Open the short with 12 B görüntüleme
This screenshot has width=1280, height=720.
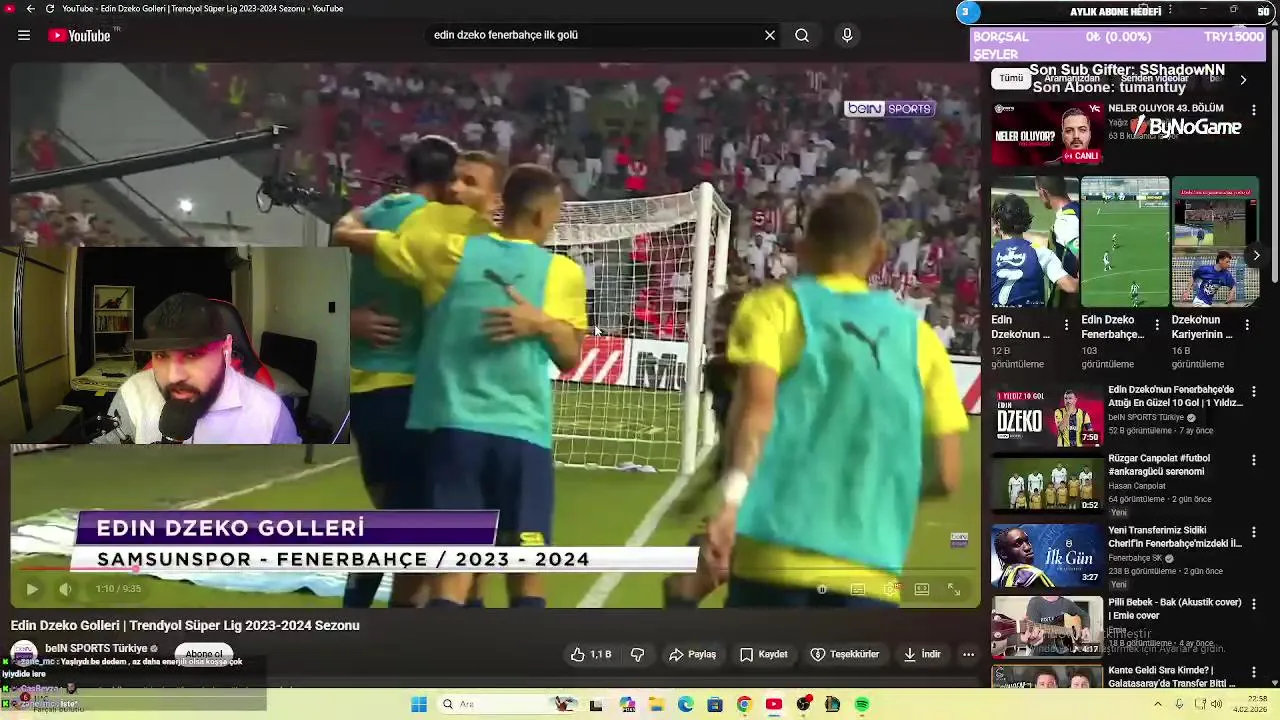coord(1034,242)
